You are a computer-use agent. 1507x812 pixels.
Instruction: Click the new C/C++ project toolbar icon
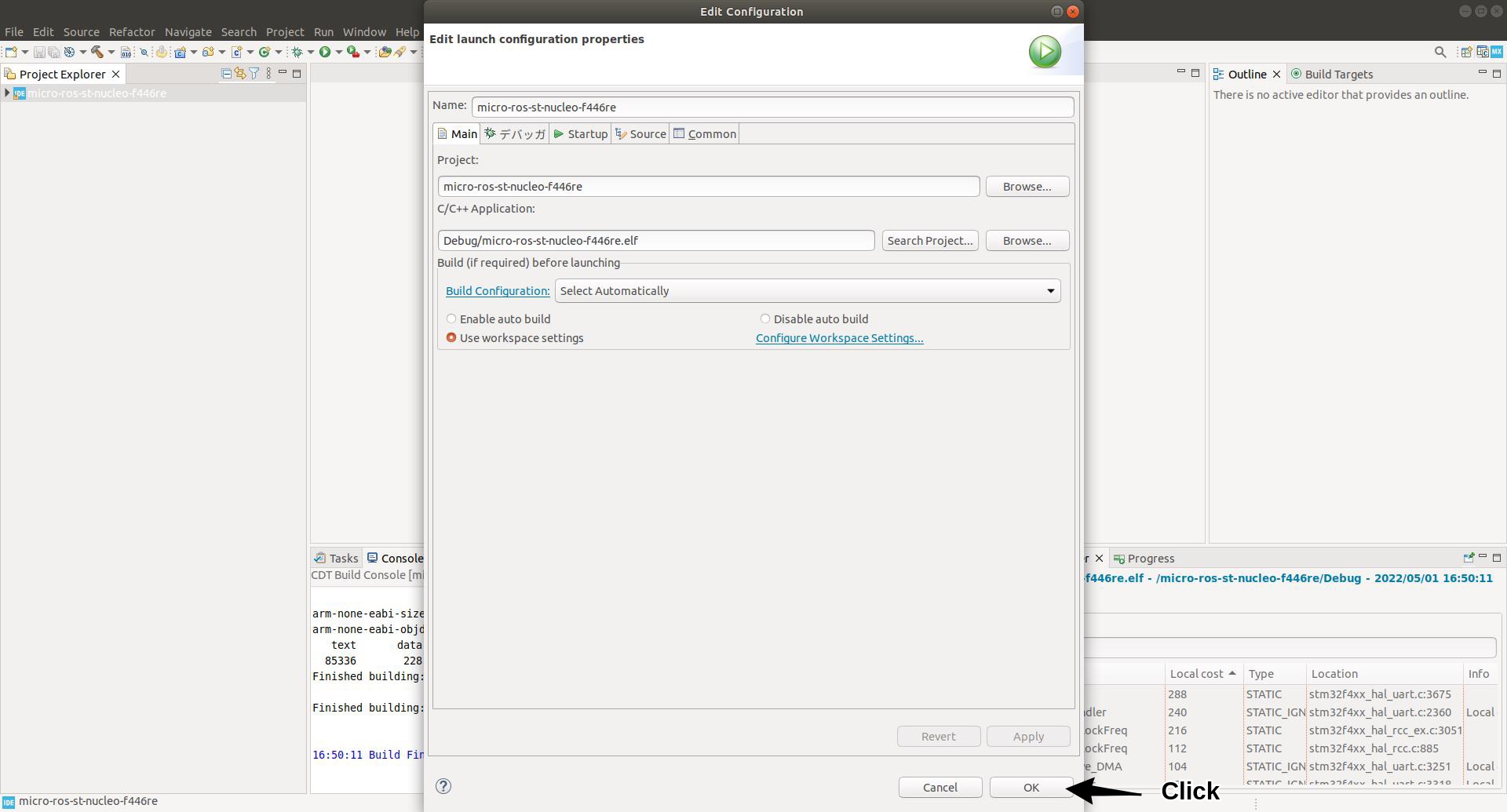point(180,53)
